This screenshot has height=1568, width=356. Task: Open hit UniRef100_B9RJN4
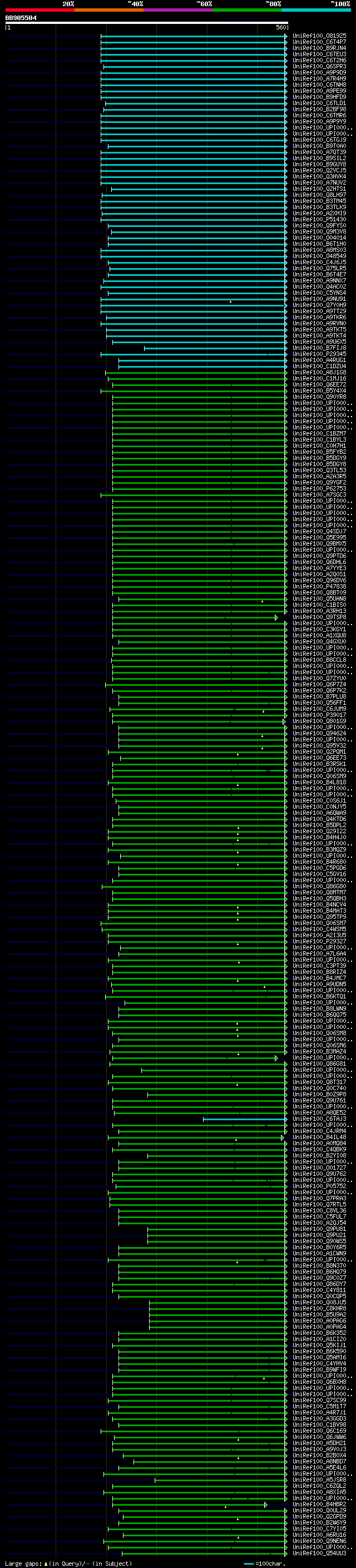[319, 48]
